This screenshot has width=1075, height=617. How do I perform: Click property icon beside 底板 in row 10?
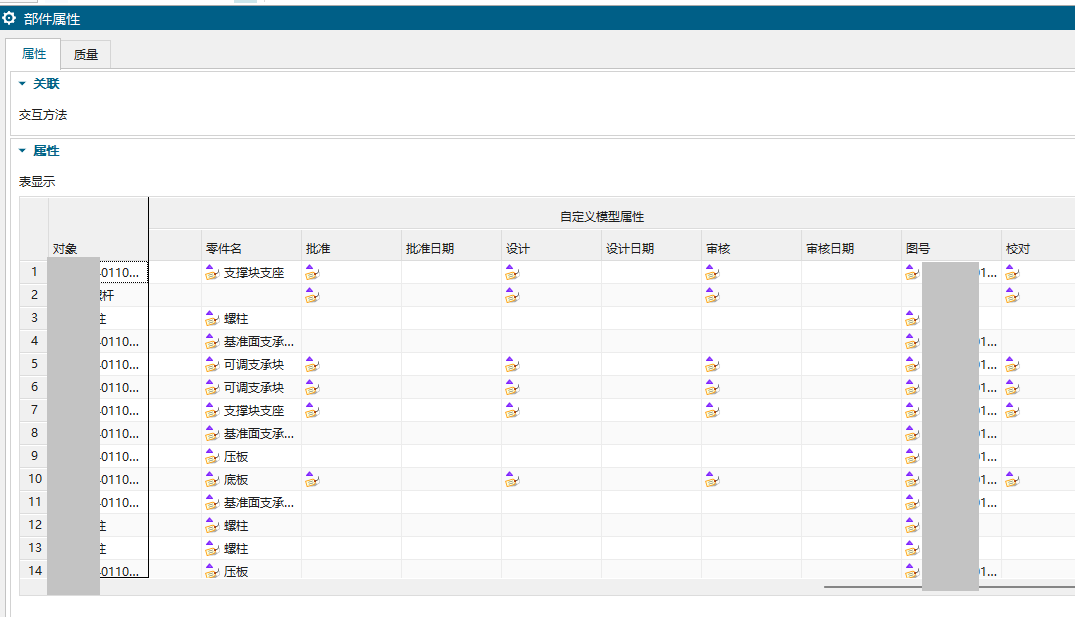(212, 480)
